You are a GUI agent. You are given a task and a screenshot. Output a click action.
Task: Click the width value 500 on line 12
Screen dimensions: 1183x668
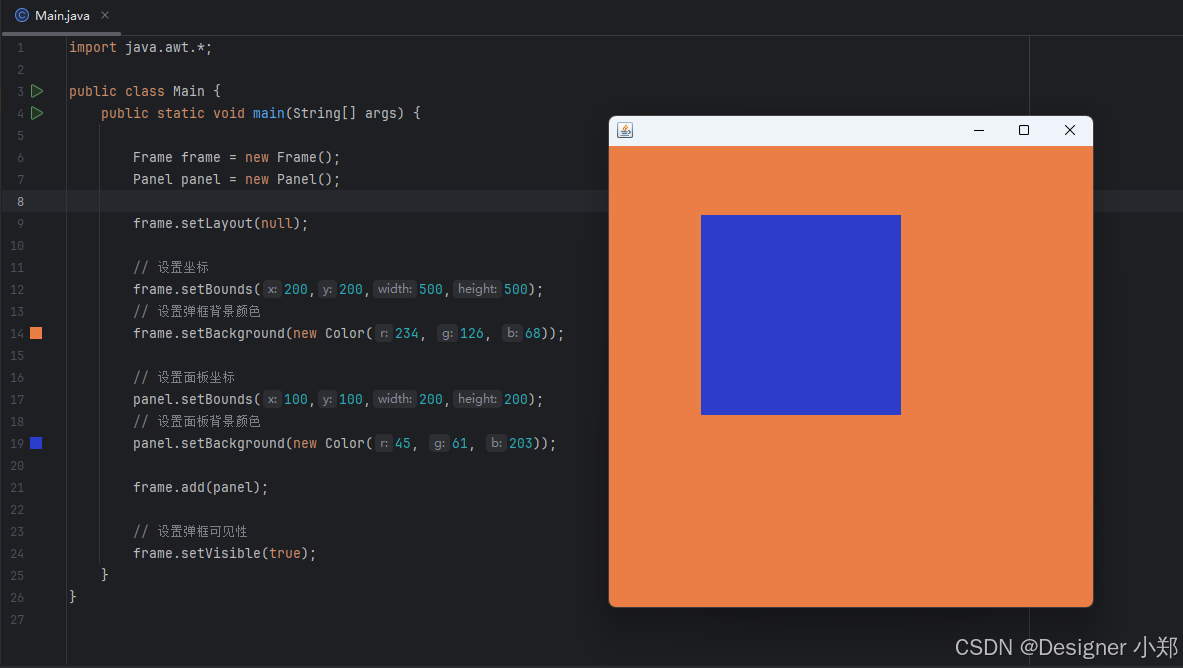click(x=431, y=289)
